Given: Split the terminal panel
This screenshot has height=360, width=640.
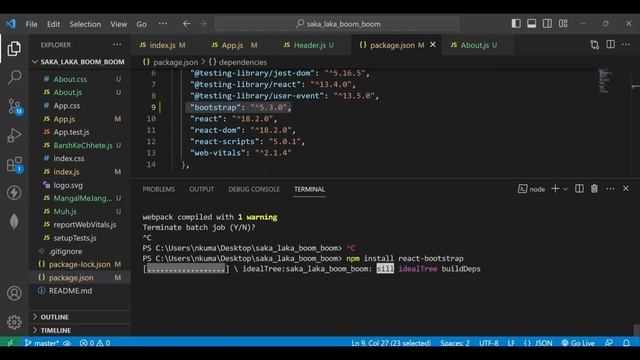Looking at the screenshot, I should [x=579, y=189].
